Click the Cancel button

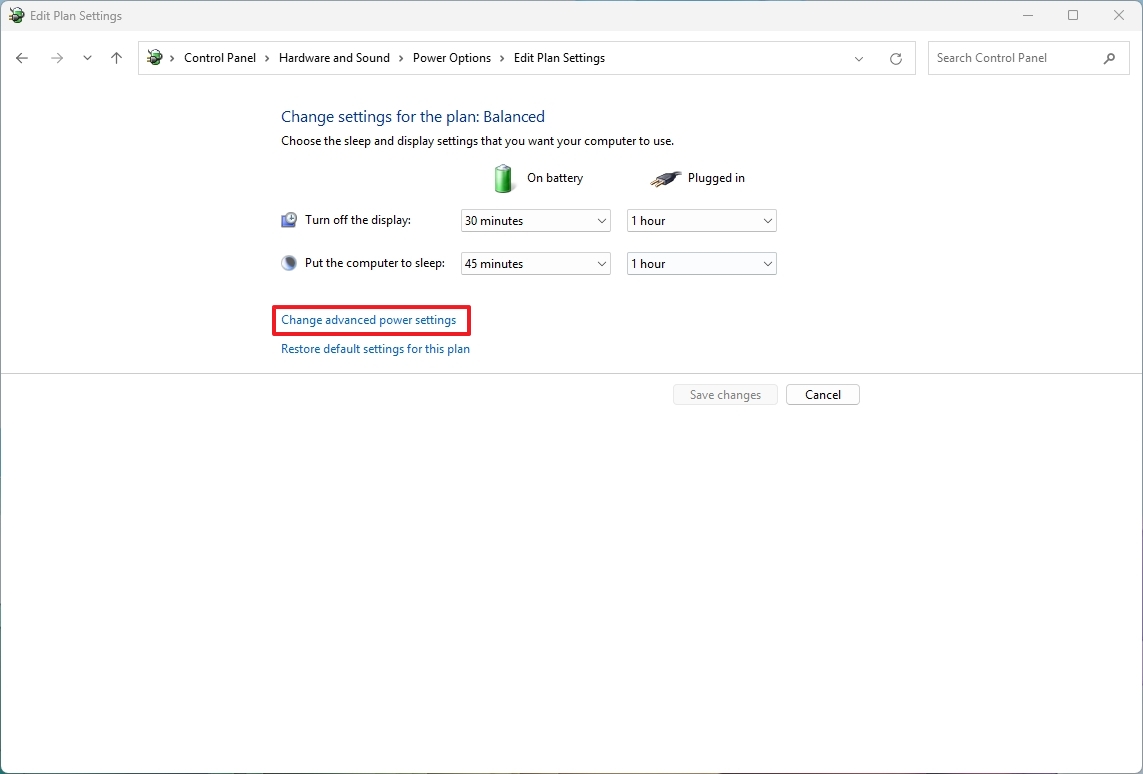point(823,395)
